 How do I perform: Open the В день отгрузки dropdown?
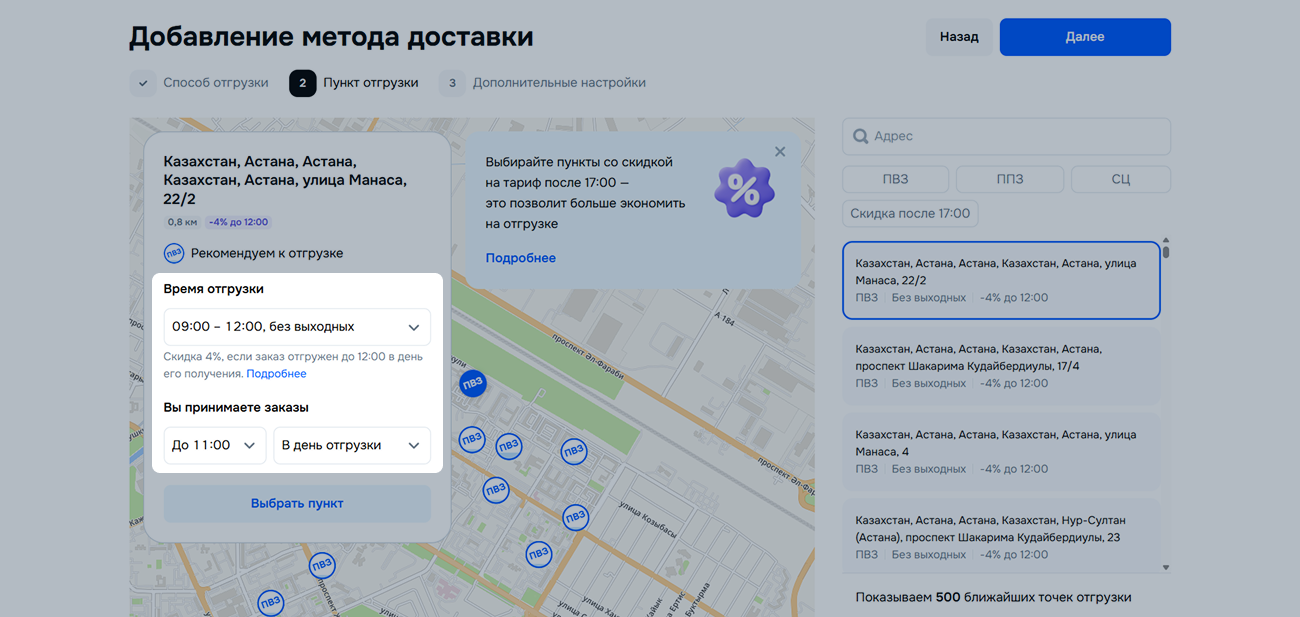[x=351, y=445]
